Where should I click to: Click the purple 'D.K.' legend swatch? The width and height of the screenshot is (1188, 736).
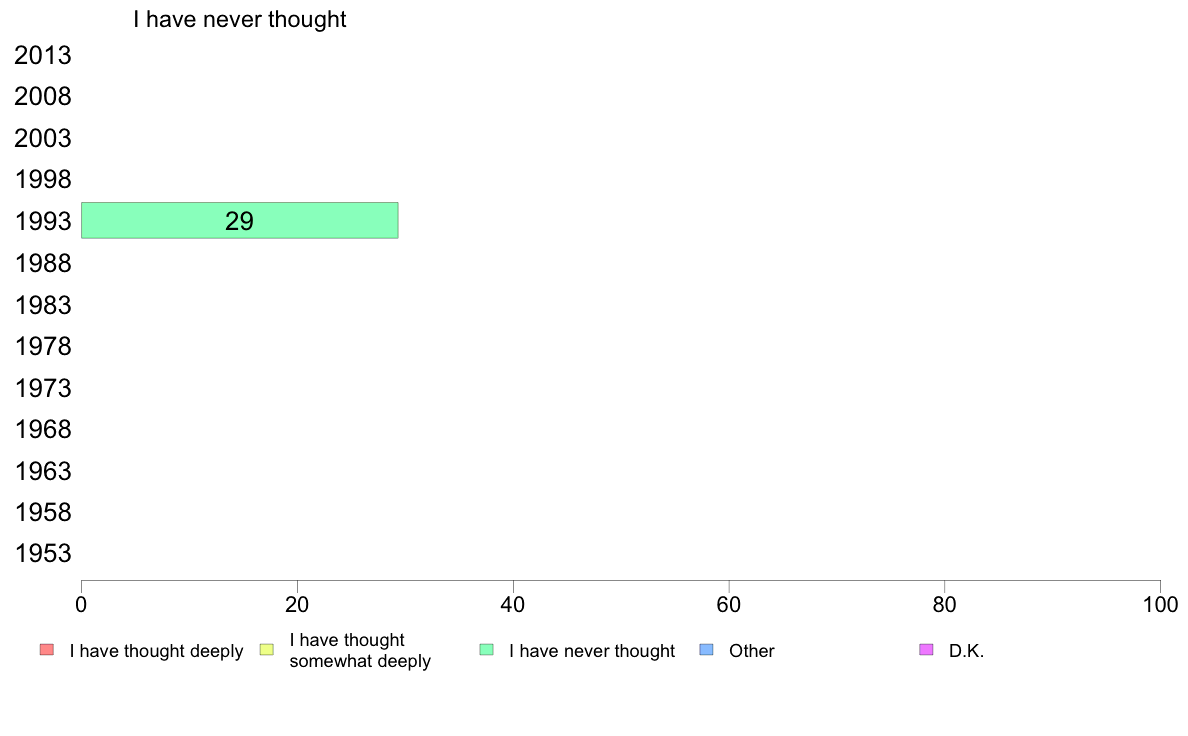coord(926,650)
